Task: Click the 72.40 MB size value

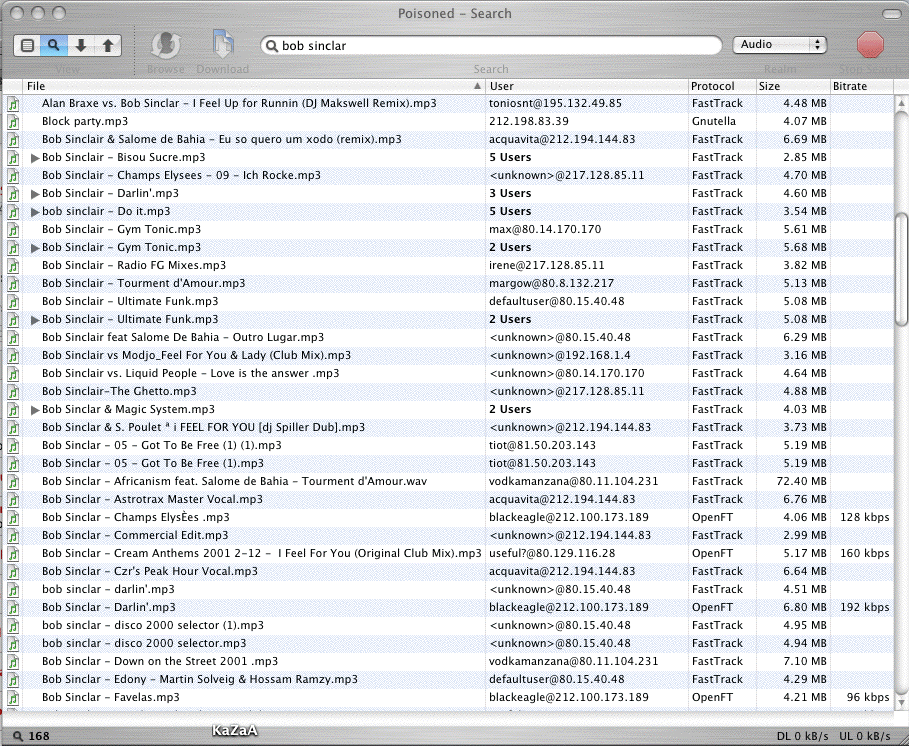Action: (801, 481)
